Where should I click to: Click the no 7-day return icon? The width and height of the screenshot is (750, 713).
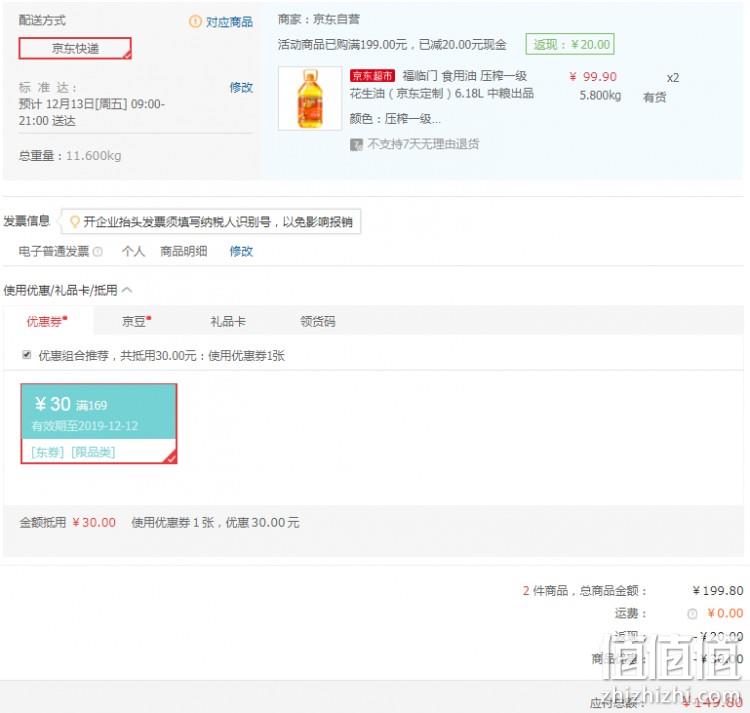pos(356,144)
